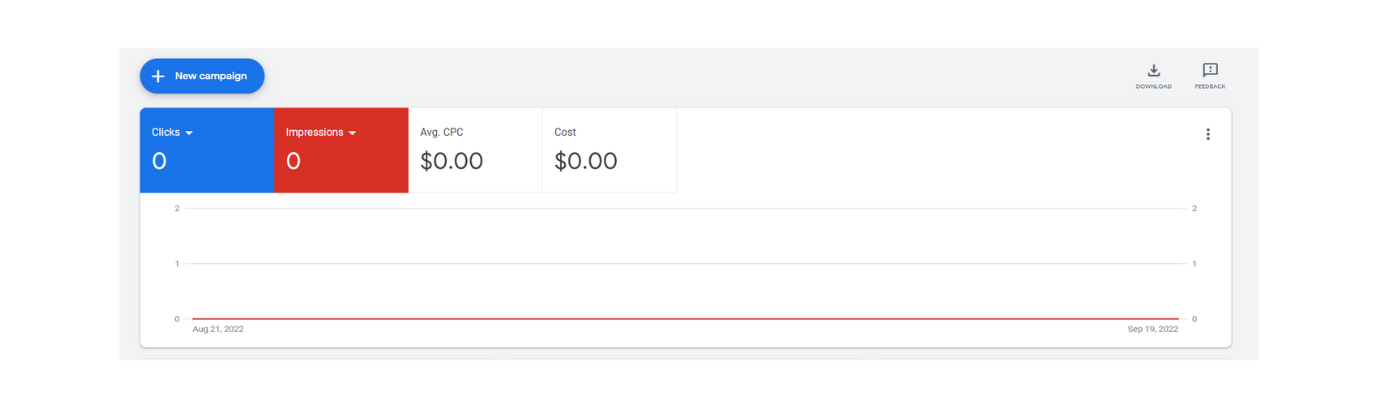Screen dimensions: 1400x400
Task: Click the Aug 21, 2022 start date label
Action: [x=218, y=329]
